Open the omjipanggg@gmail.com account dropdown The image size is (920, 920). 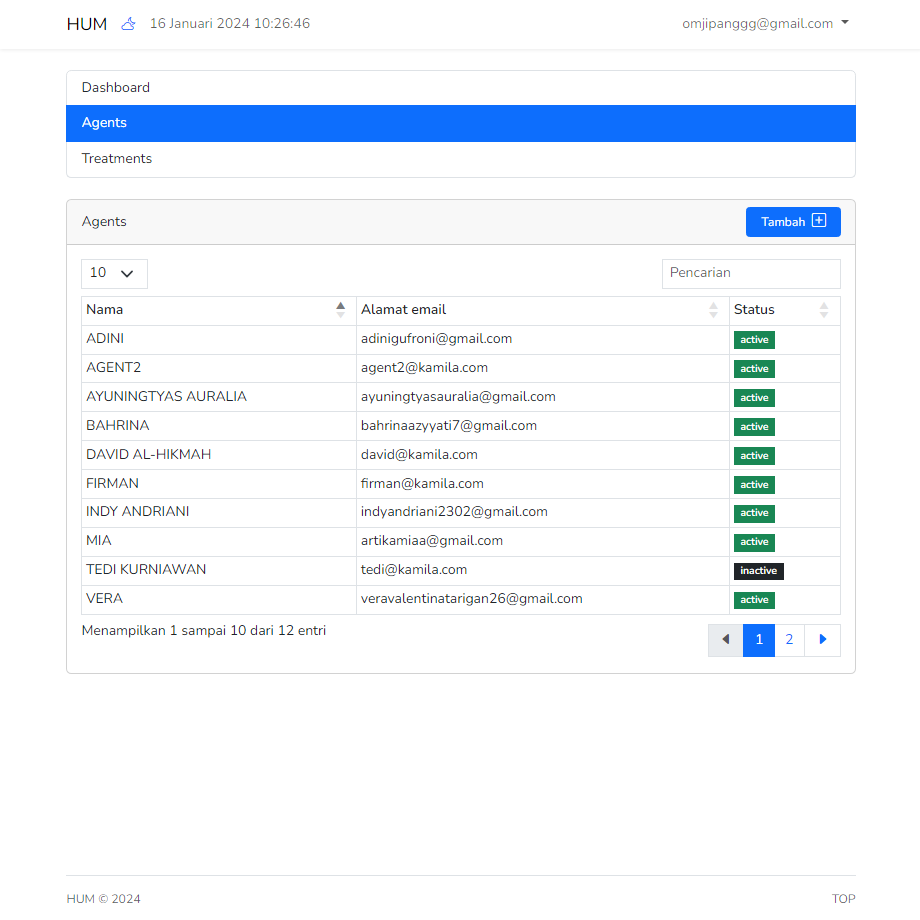click(x=765, y=24)
